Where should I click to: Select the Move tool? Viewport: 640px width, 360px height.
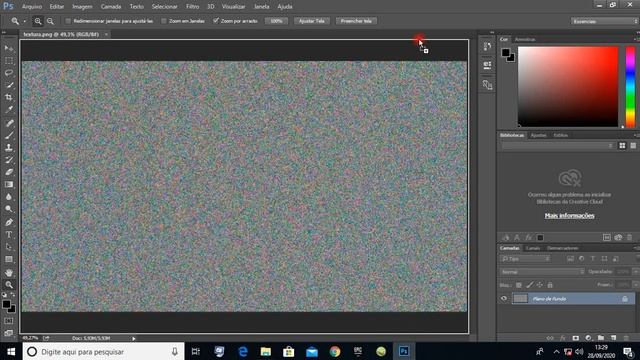(x=9, y=48)
